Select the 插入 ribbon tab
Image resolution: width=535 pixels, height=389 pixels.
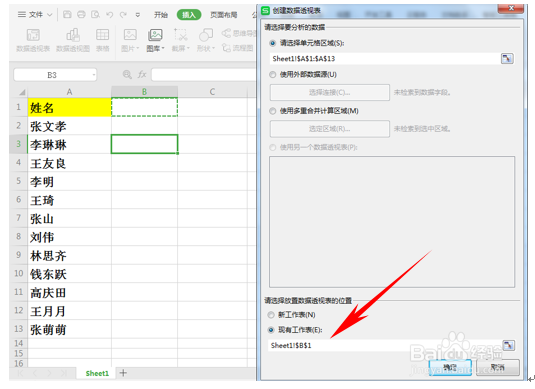tap(189, 15)
